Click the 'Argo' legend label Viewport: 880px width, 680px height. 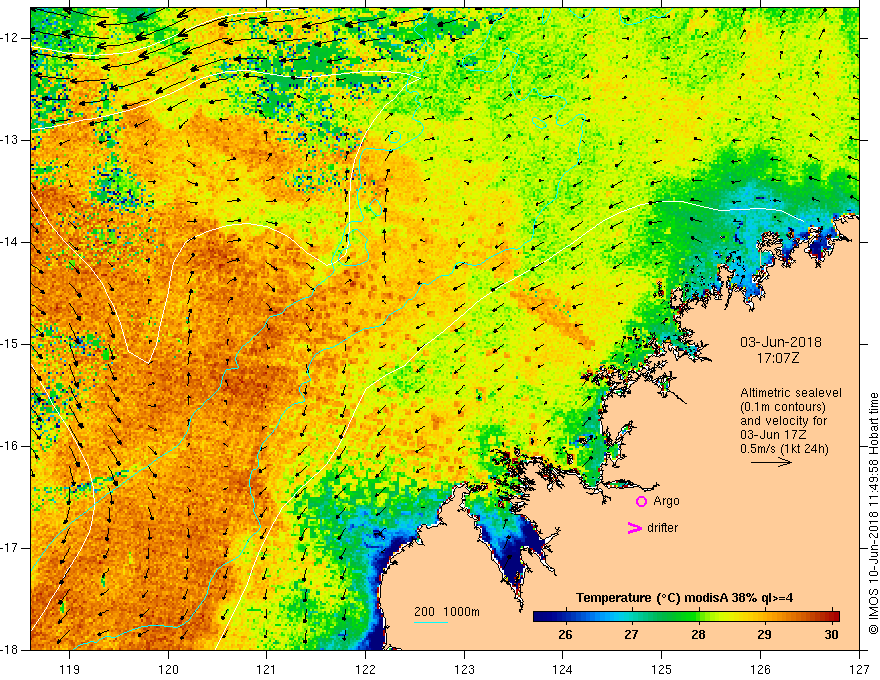point(666,501)
